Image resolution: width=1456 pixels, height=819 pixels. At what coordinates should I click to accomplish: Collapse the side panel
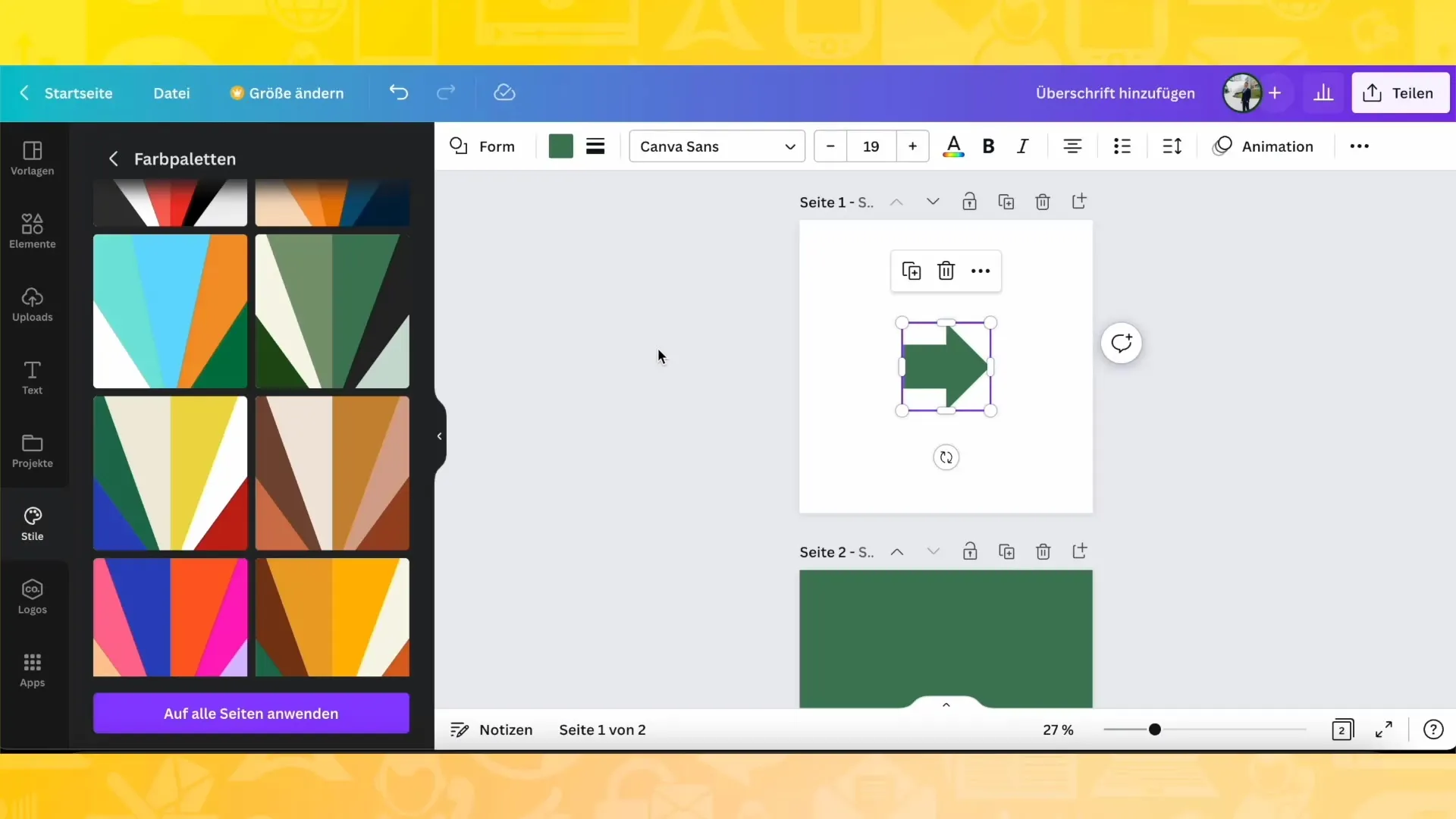[x=439, y=436]
